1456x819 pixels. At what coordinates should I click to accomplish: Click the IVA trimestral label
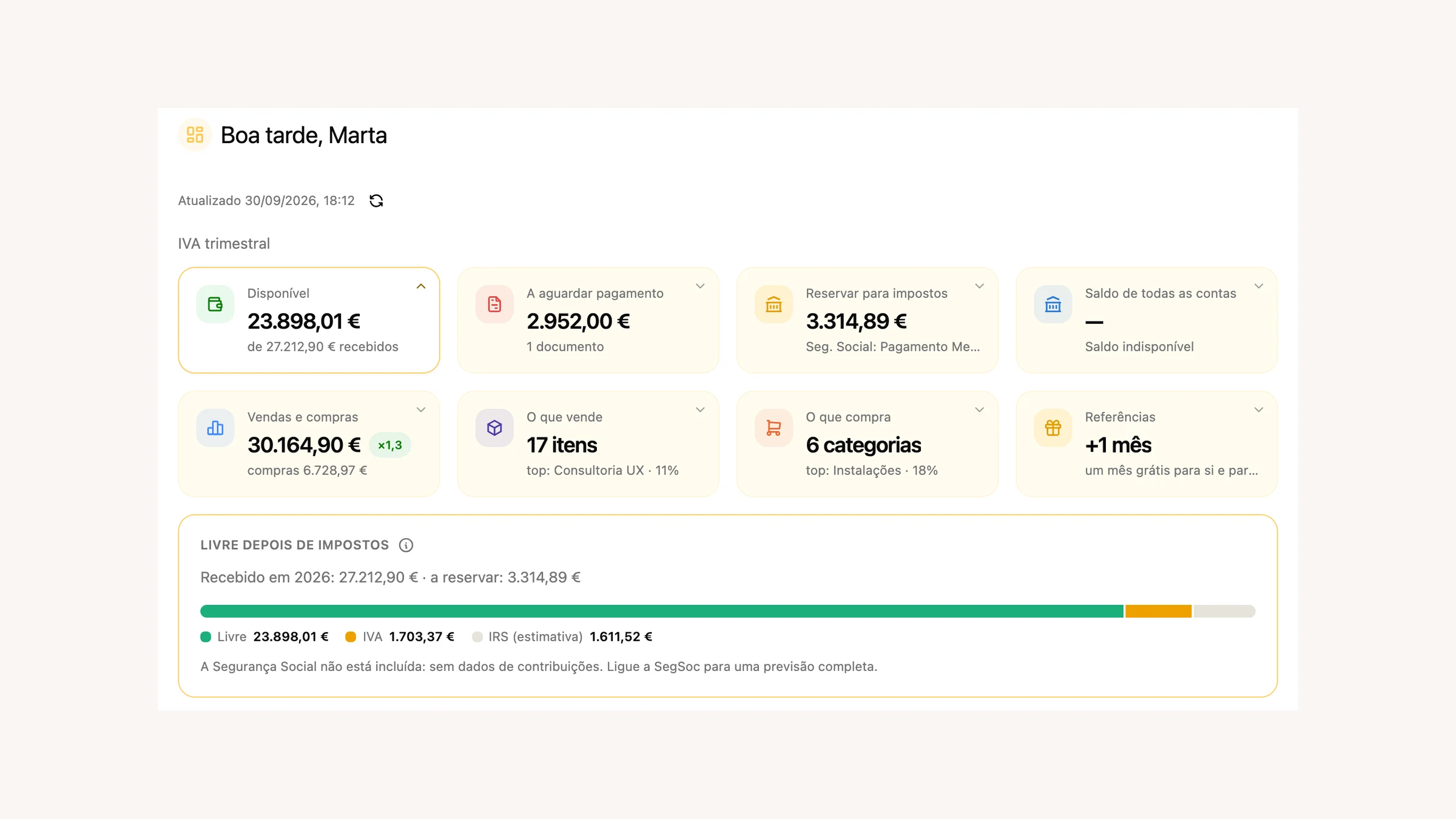pos(224,243)
